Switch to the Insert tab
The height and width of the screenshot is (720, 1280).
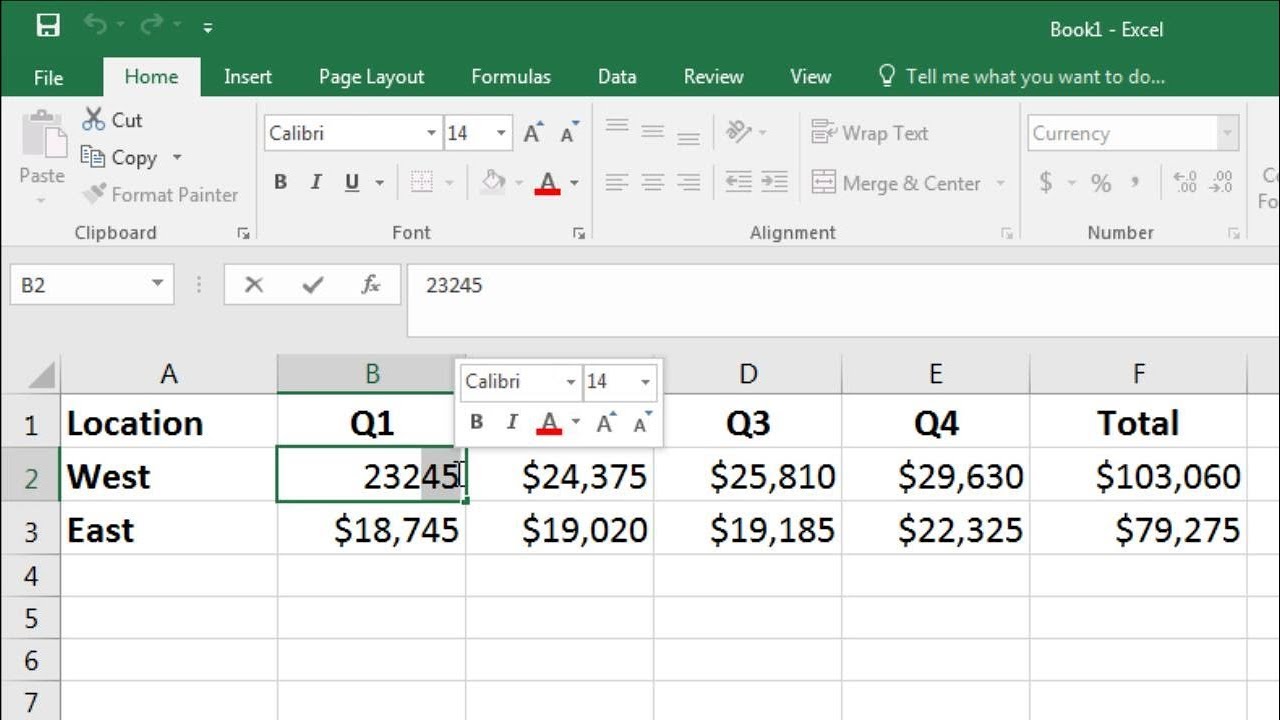pos(248,77)
